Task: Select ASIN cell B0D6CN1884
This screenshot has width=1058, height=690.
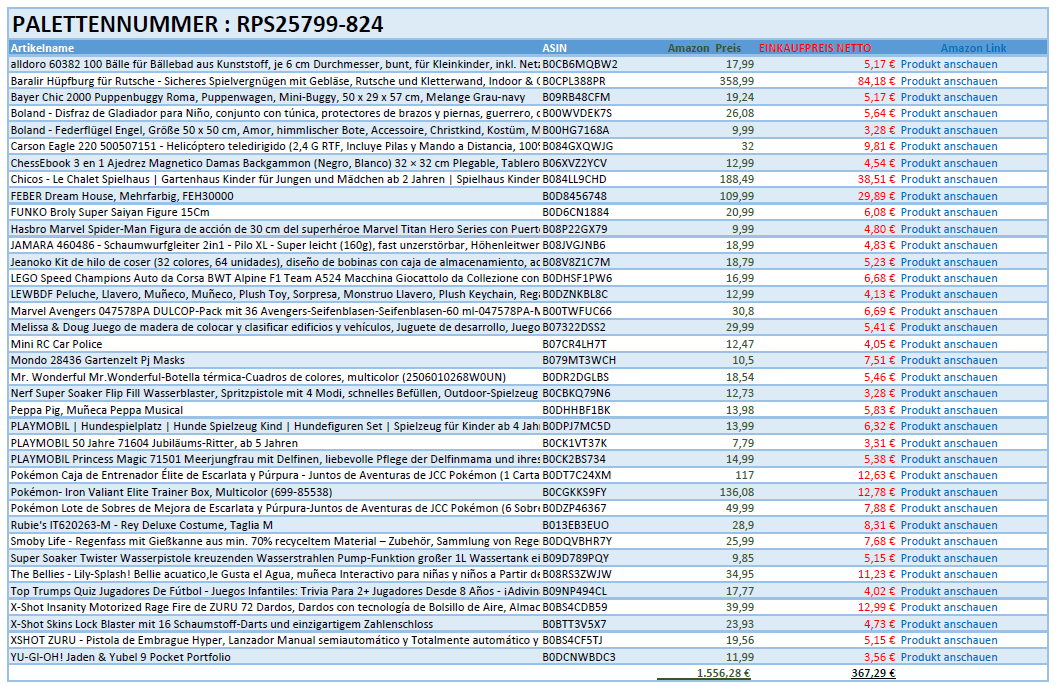Action: [x=575, y=212]
